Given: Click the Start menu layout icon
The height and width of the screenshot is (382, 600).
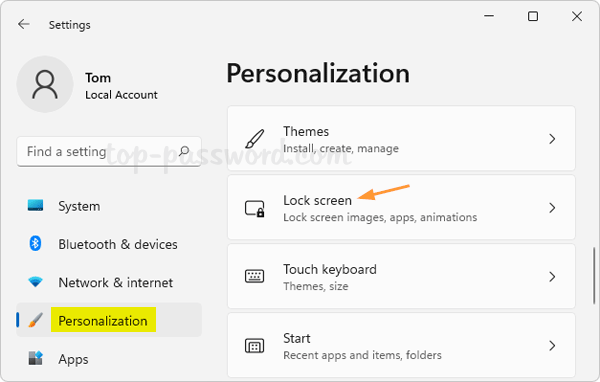Looking at the screenshot, I should tap(254, 346).
